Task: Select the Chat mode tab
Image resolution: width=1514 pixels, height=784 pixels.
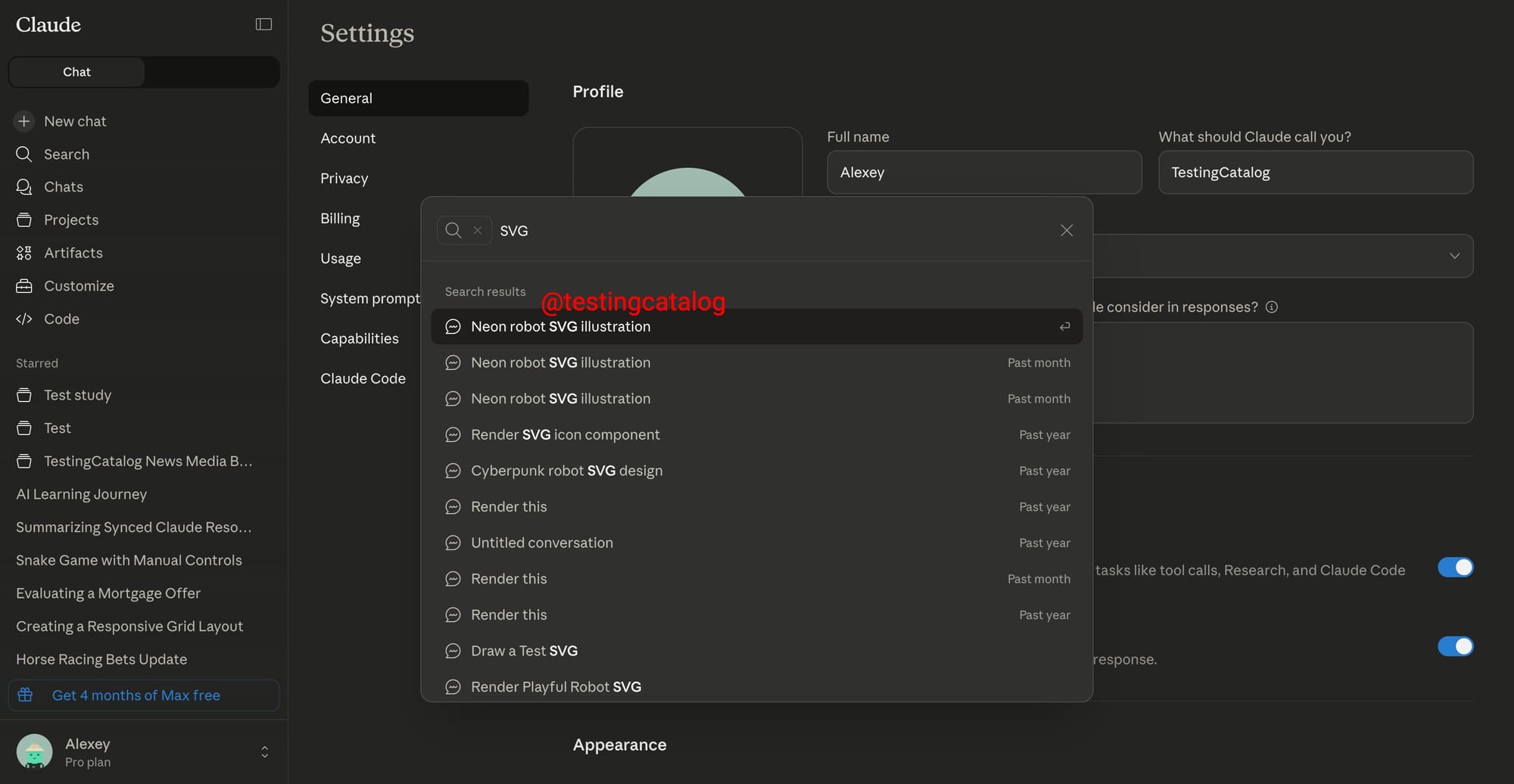Action: pos(76,72)
